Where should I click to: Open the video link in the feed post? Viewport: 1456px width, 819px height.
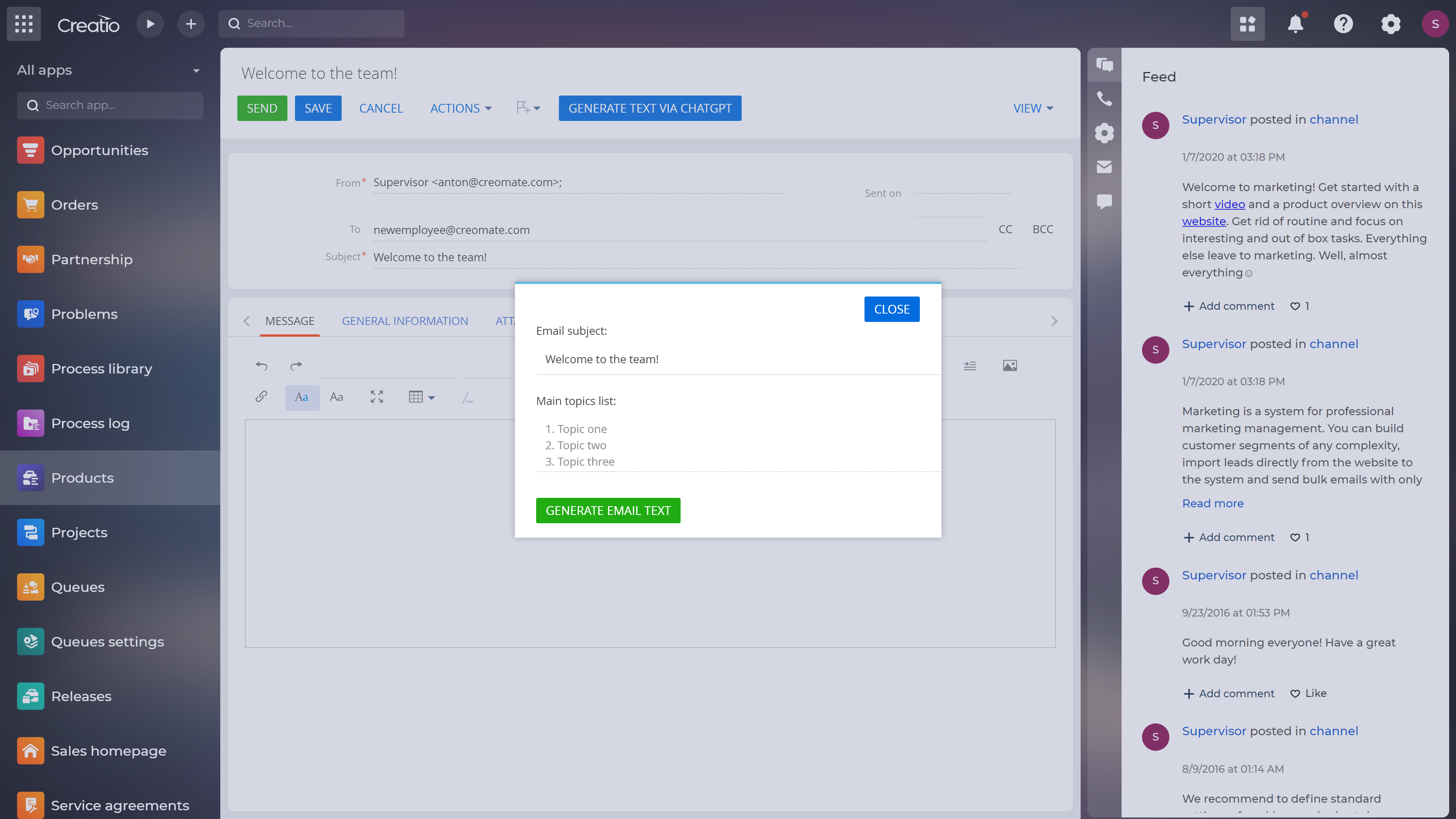pos(1230,205)
